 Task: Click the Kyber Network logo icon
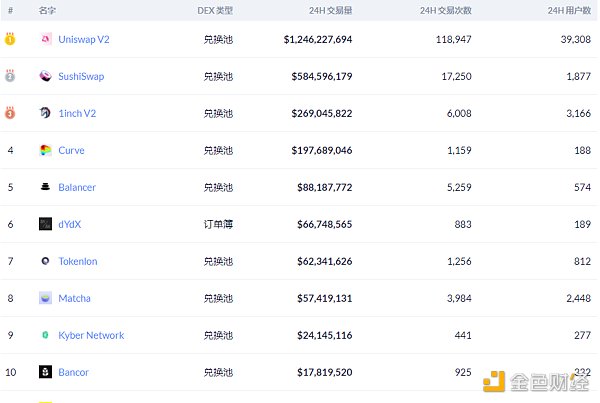click(45, 335)
